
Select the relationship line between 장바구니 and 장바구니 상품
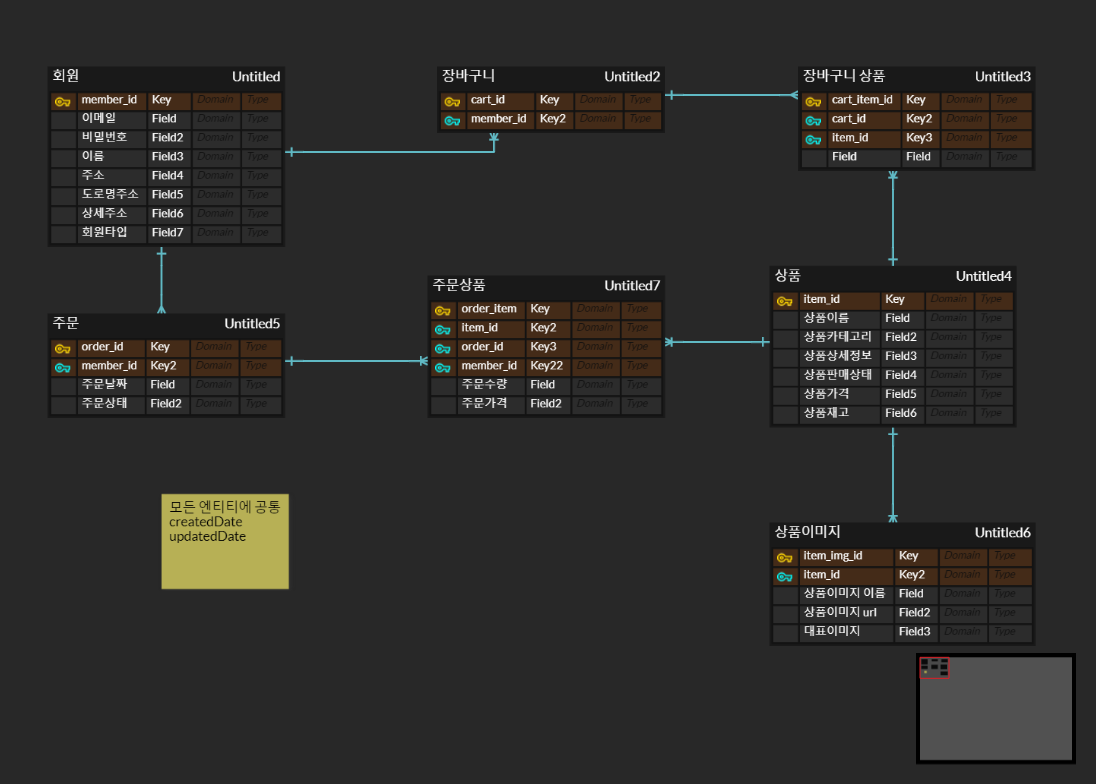pos(731,95)
